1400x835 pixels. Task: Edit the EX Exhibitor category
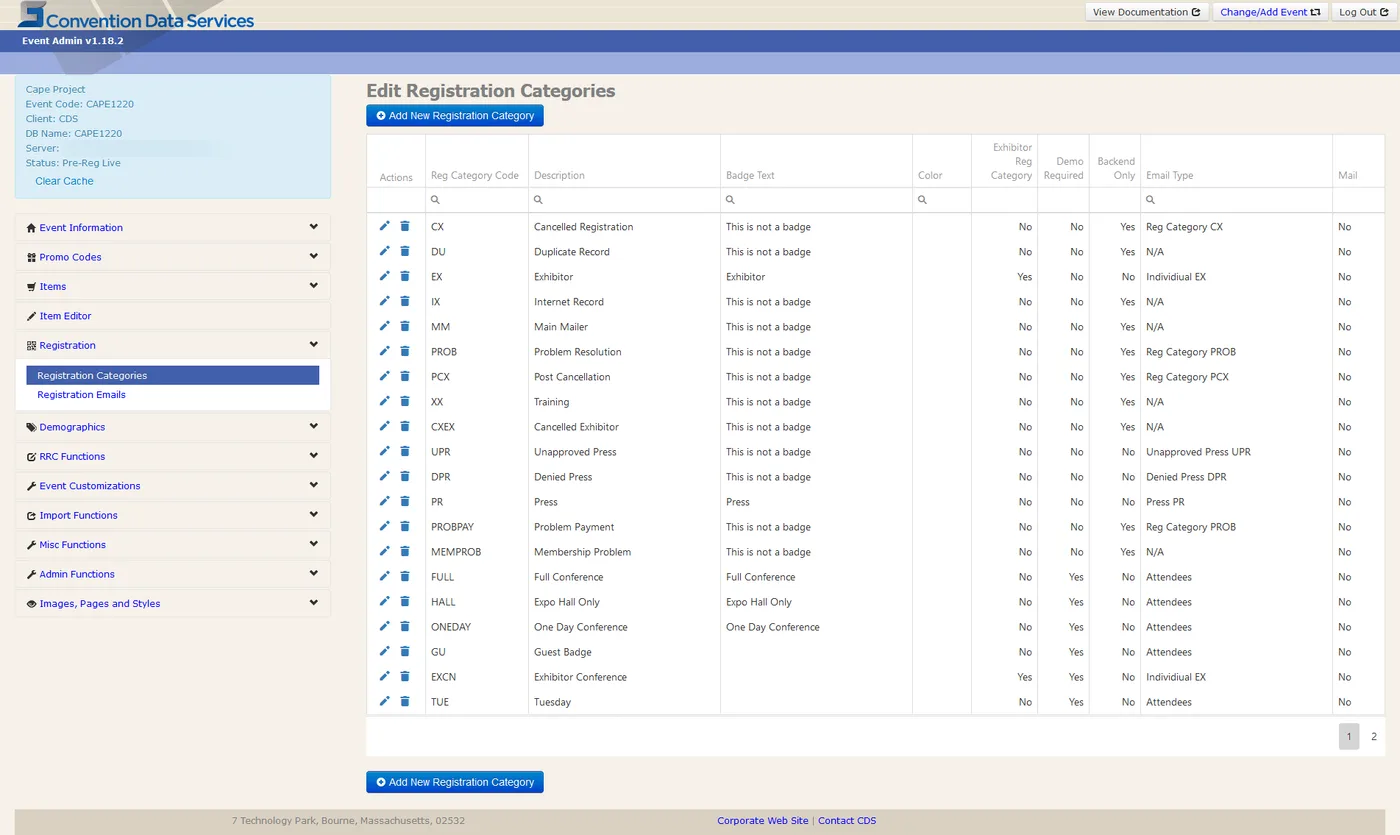385,276
